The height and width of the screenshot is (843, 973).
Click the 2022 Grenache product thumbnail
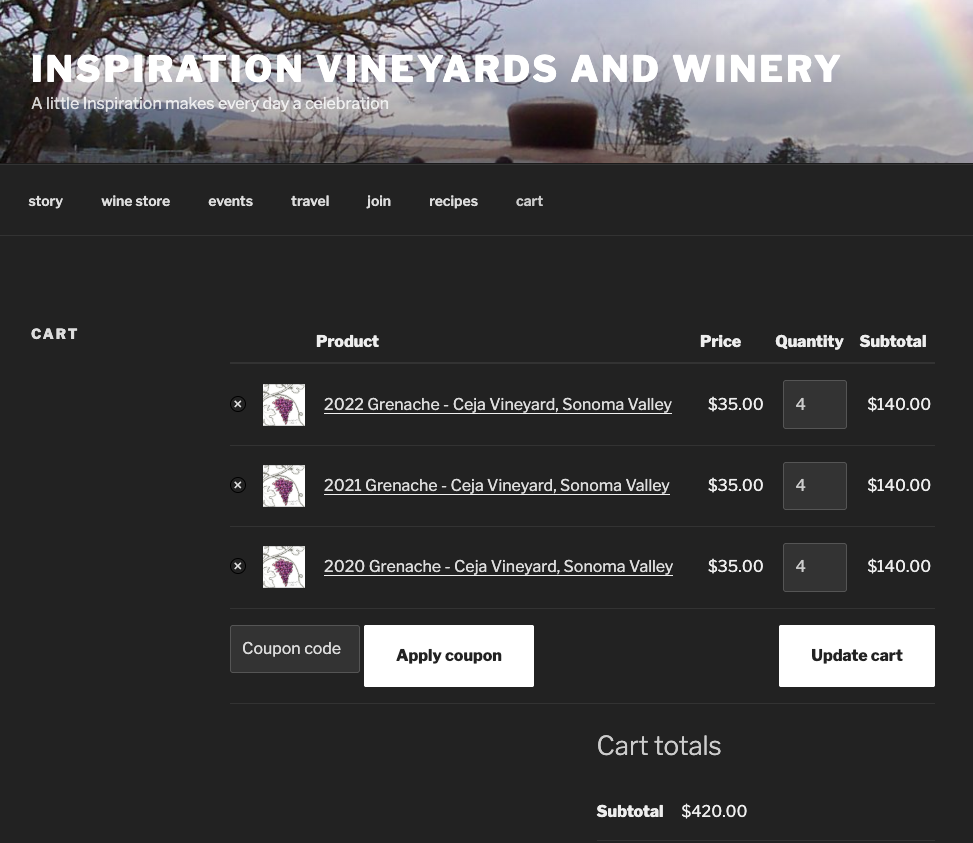[x=284, y=405]
